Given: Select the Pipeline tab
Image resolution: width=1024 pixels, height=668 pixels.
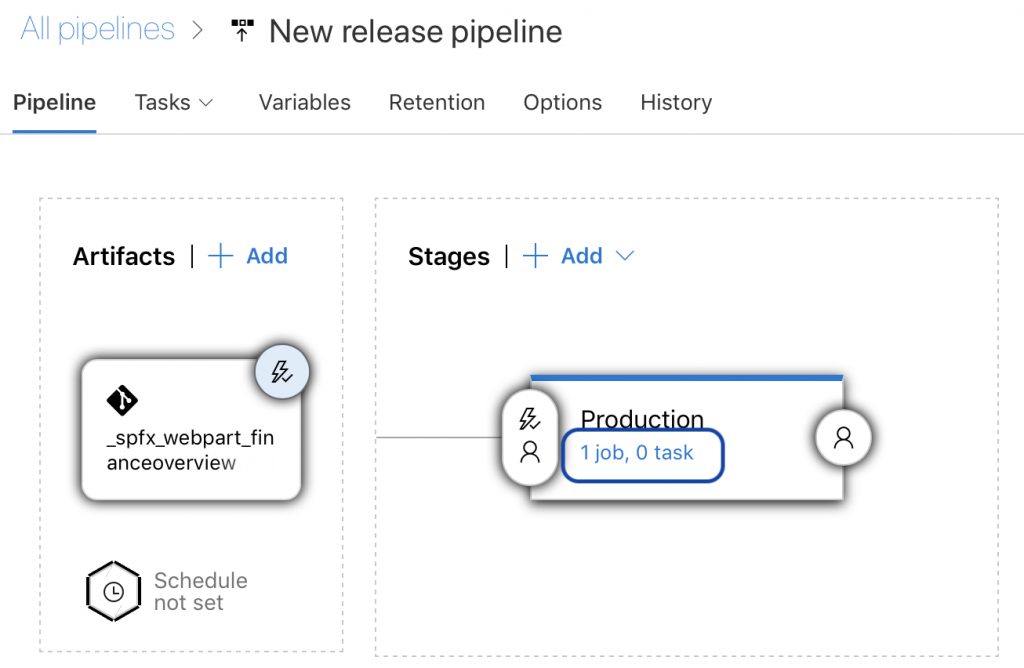Looking at the screenshot, I should (54, 103).
